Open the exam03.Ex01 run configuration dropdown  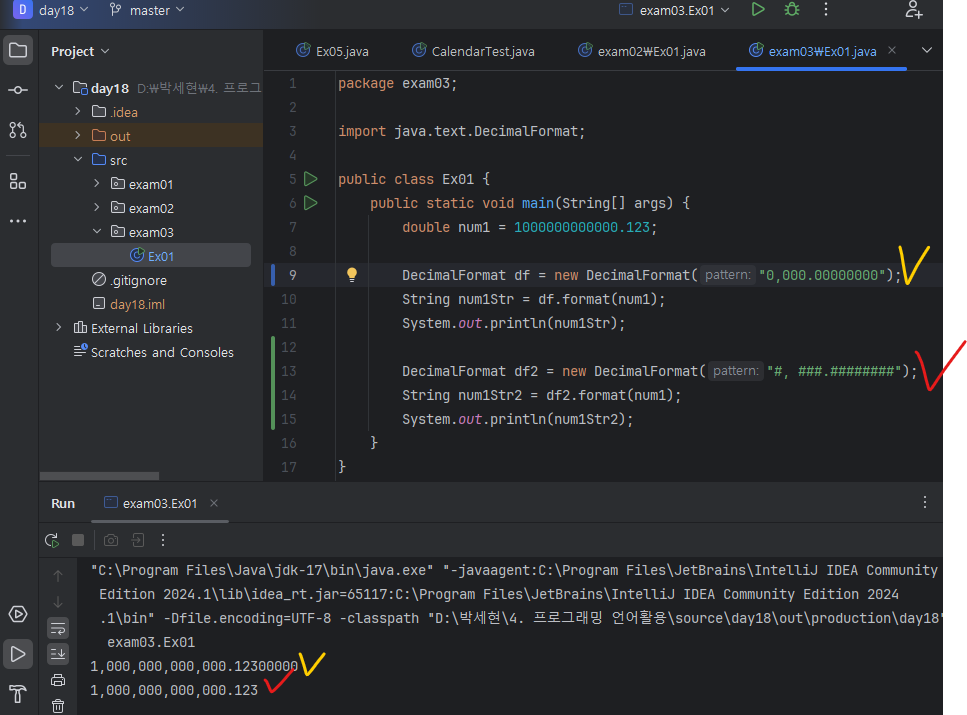tap(675, 10)
